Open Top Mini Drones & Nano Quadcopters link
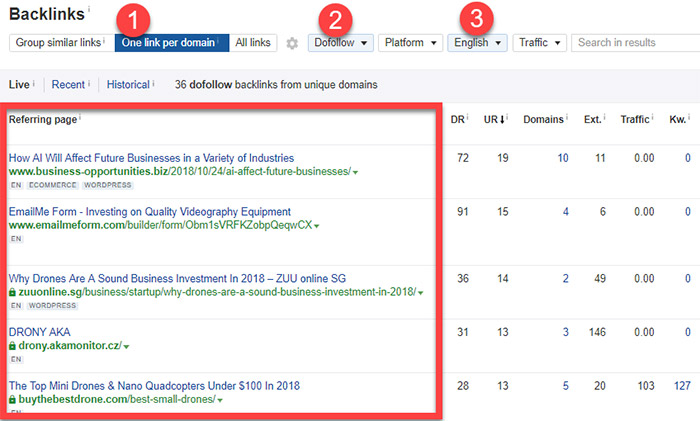Viewport: 700px width, 421px height. point(154,386)
